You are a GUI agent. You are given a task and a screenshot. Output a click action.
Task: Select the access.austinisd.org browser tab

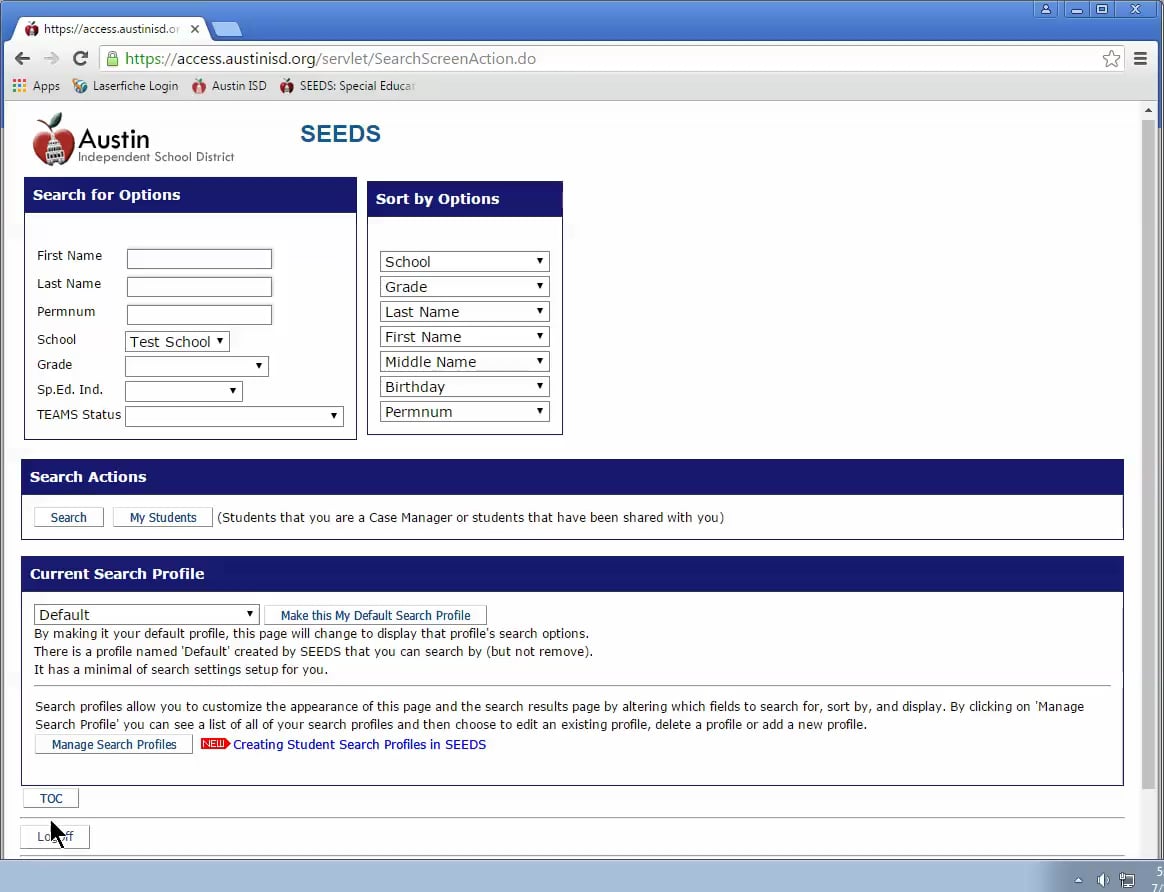[x=111, y=29]
